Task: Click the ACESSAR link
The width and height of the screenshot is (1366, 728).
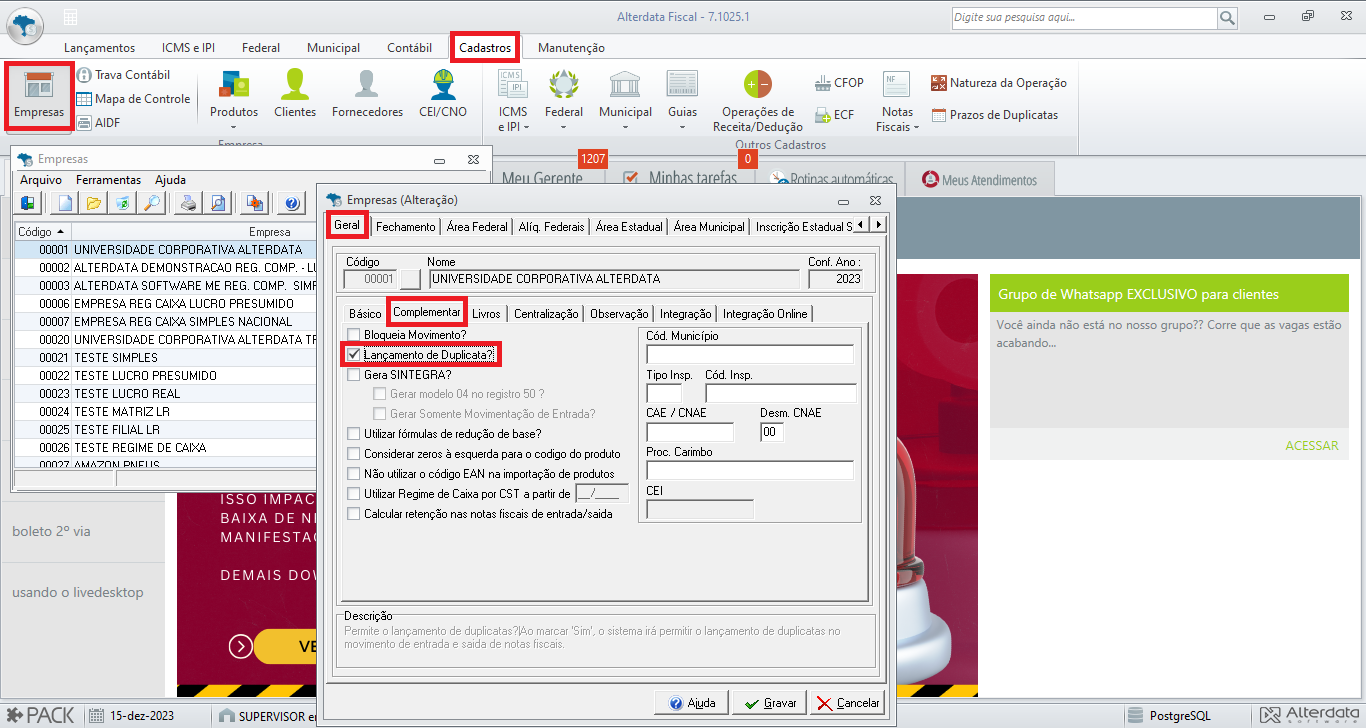Action: (1311, 446)
